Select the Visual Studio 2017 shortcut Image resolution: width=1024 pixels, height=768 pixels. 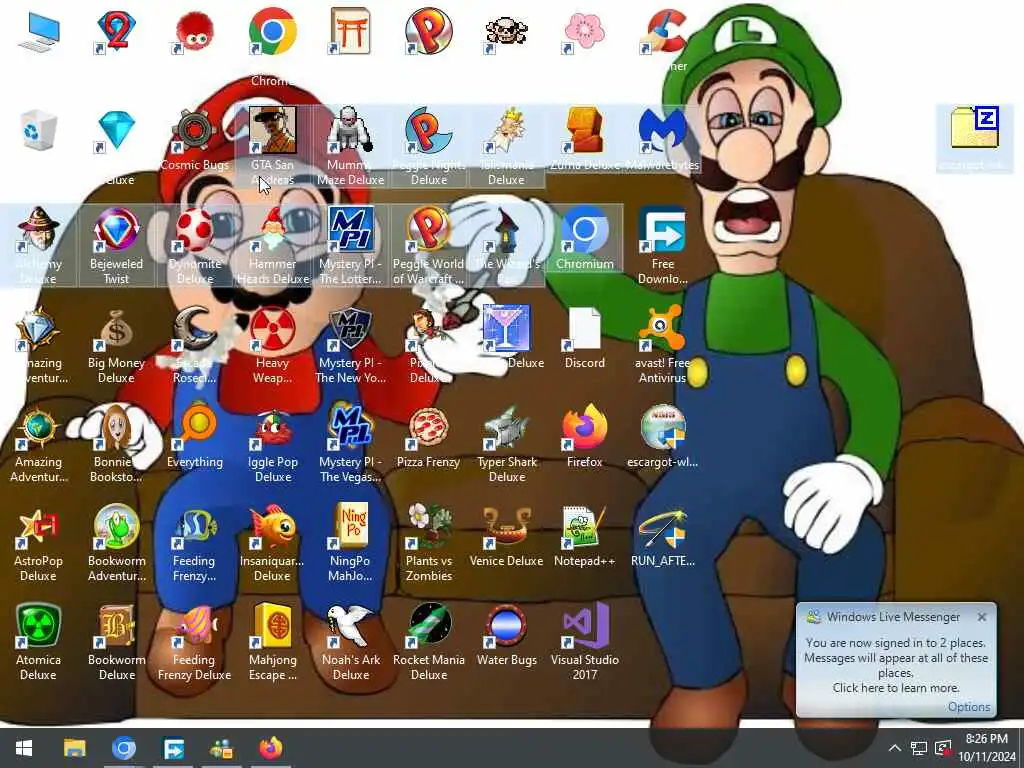coord(584,626)
